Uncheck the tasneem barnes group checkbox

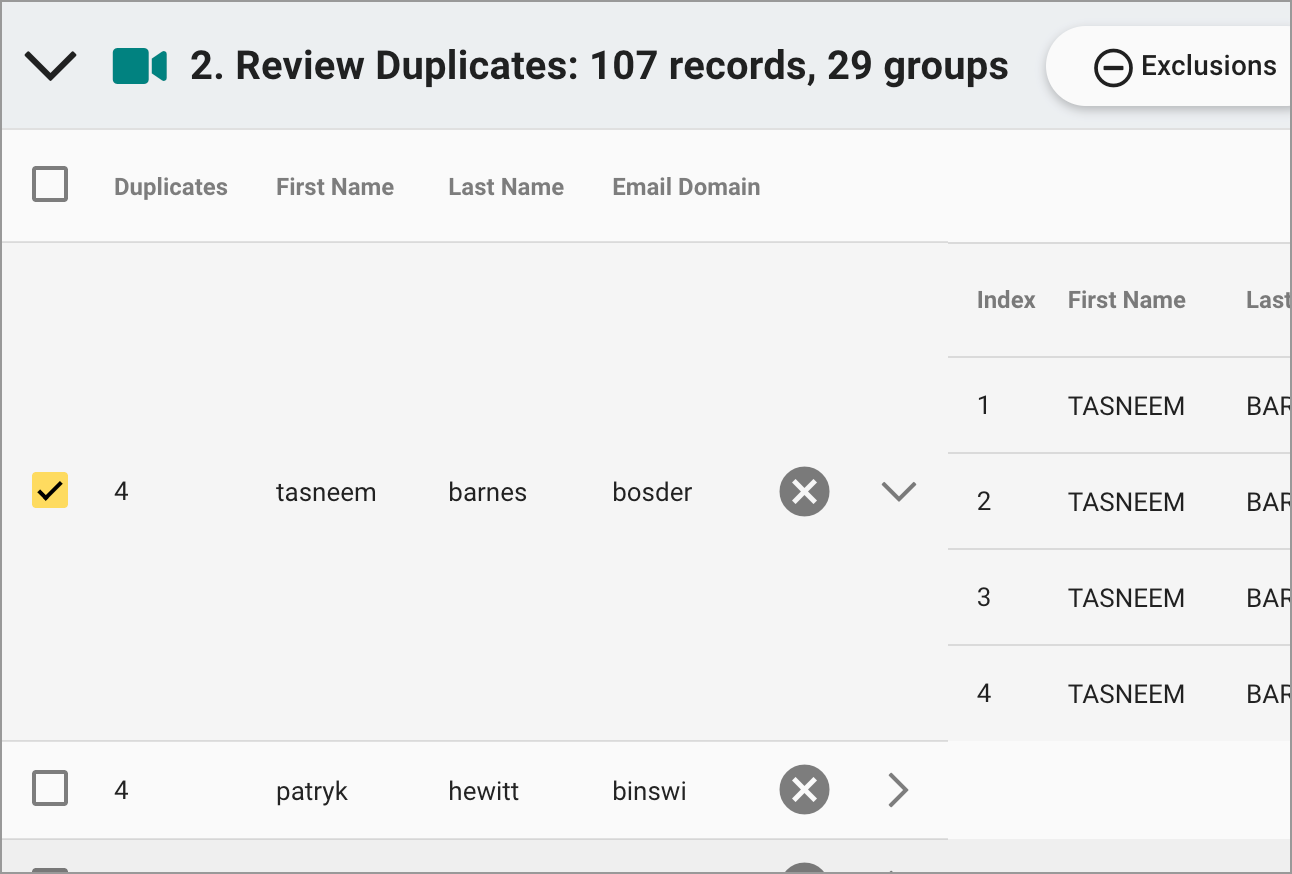point(50,490)
